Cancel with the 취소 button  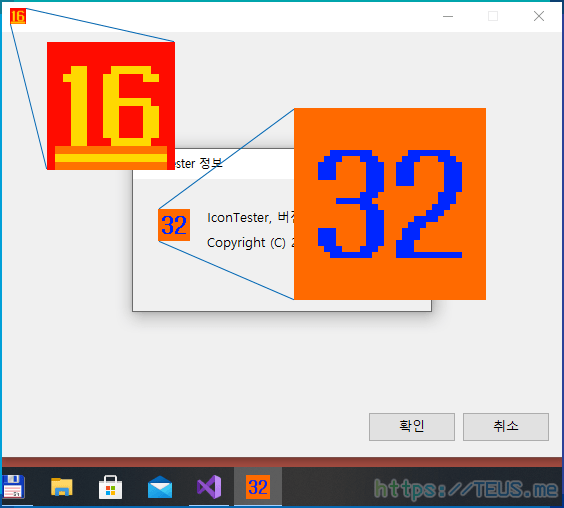pos(506,427)
